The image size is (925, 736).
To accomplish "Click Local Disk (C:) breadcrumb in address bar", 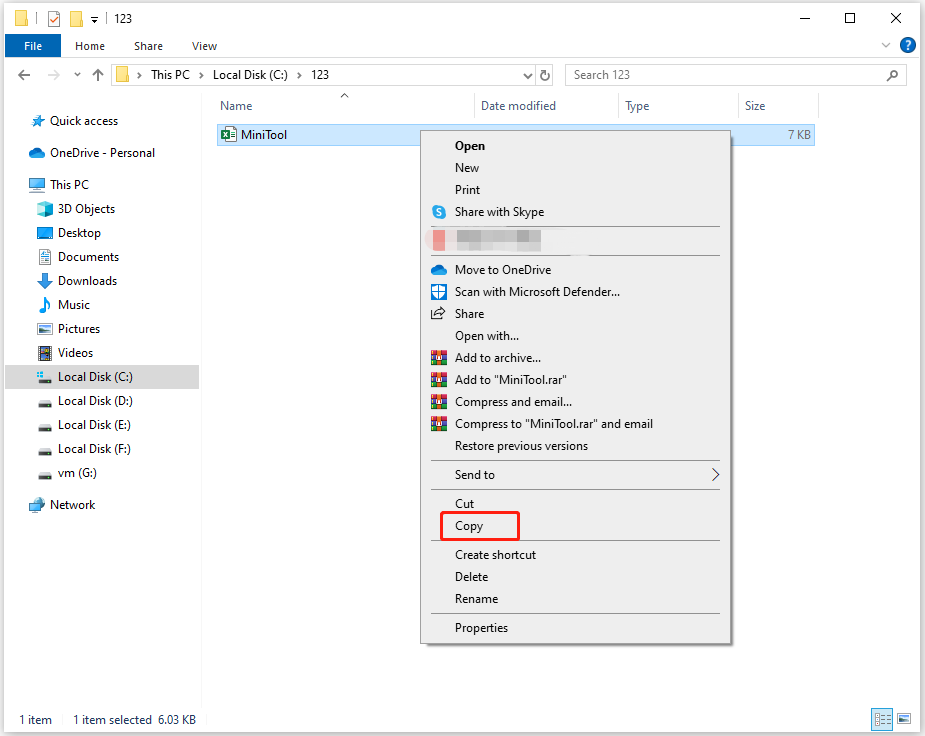I will point(250,75).
